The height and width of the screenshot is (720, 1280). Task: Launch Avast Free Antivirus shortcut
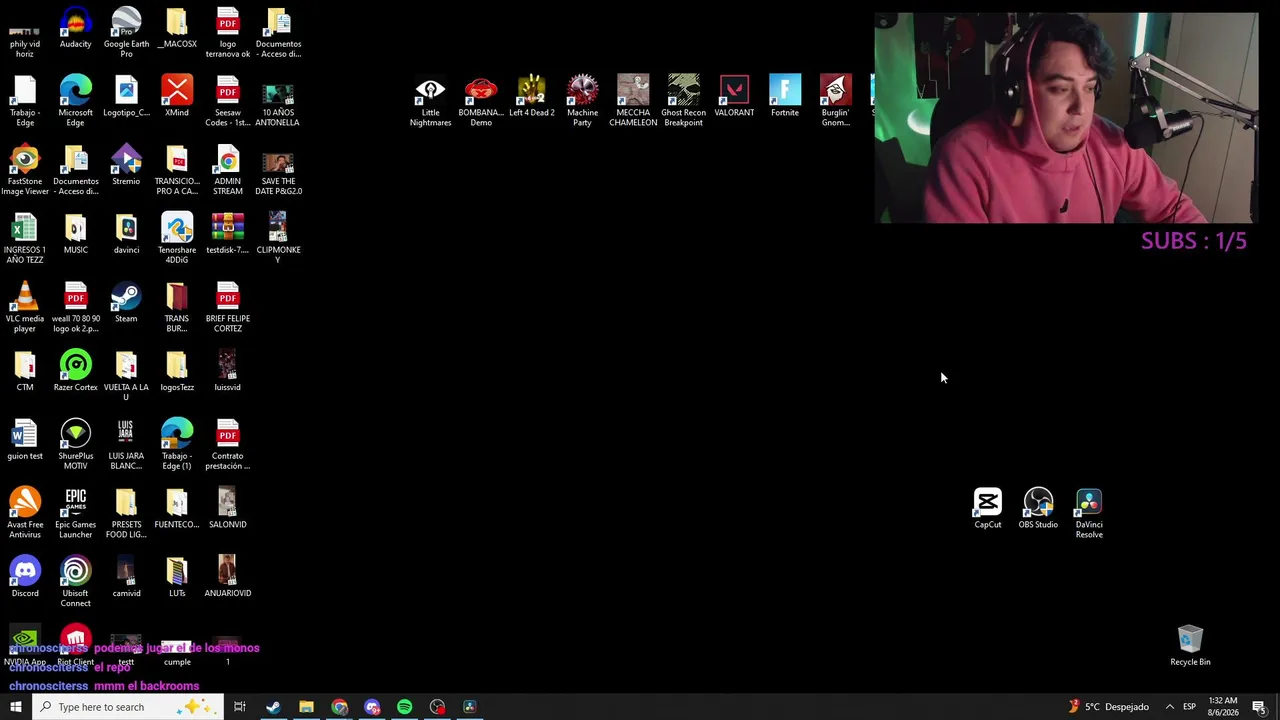(25, 514)
